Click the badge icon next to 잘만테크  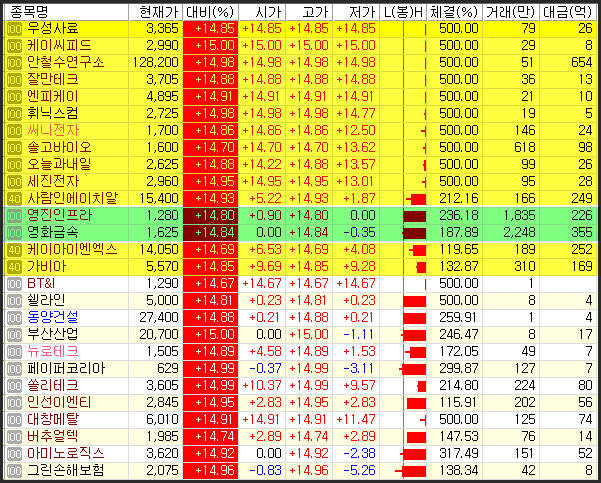15,80
